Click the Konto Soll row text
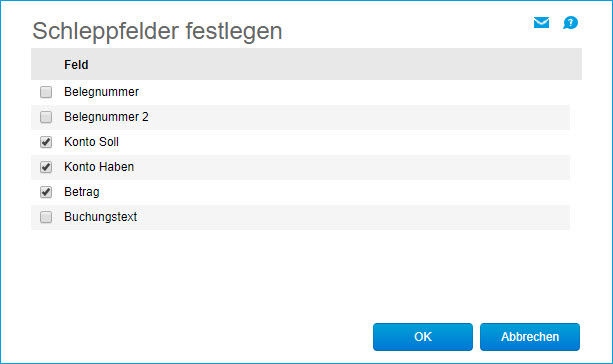This screenshot has width=613, height=364. [91, 142]
